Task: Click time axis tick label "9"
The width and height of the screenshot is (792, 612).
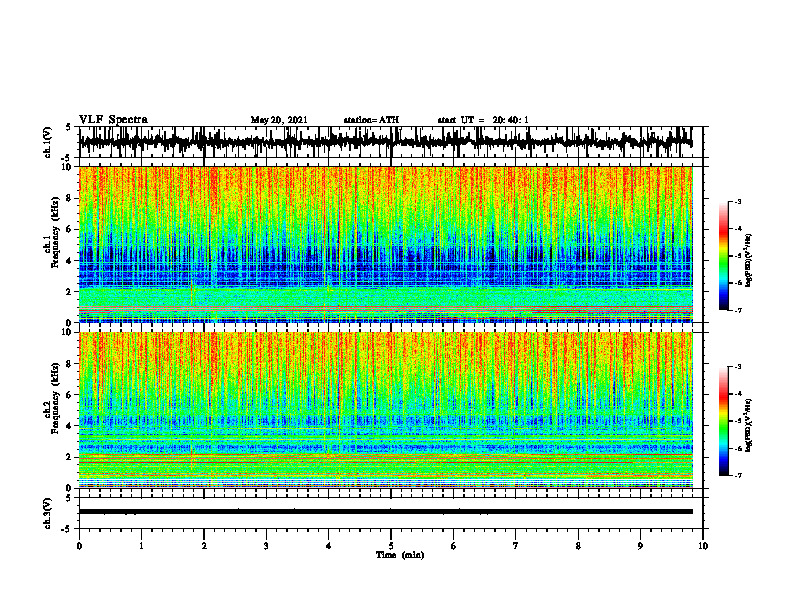Action: (x=640, y=546)
